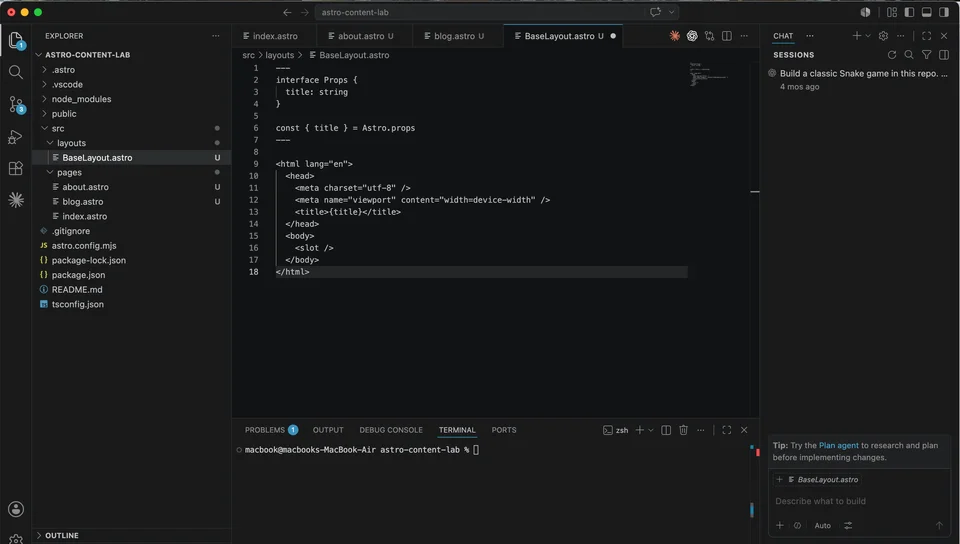Open the chat dropdown arrow in title bar
Viewport: 960px width, 544px height.
click(672, 12)
